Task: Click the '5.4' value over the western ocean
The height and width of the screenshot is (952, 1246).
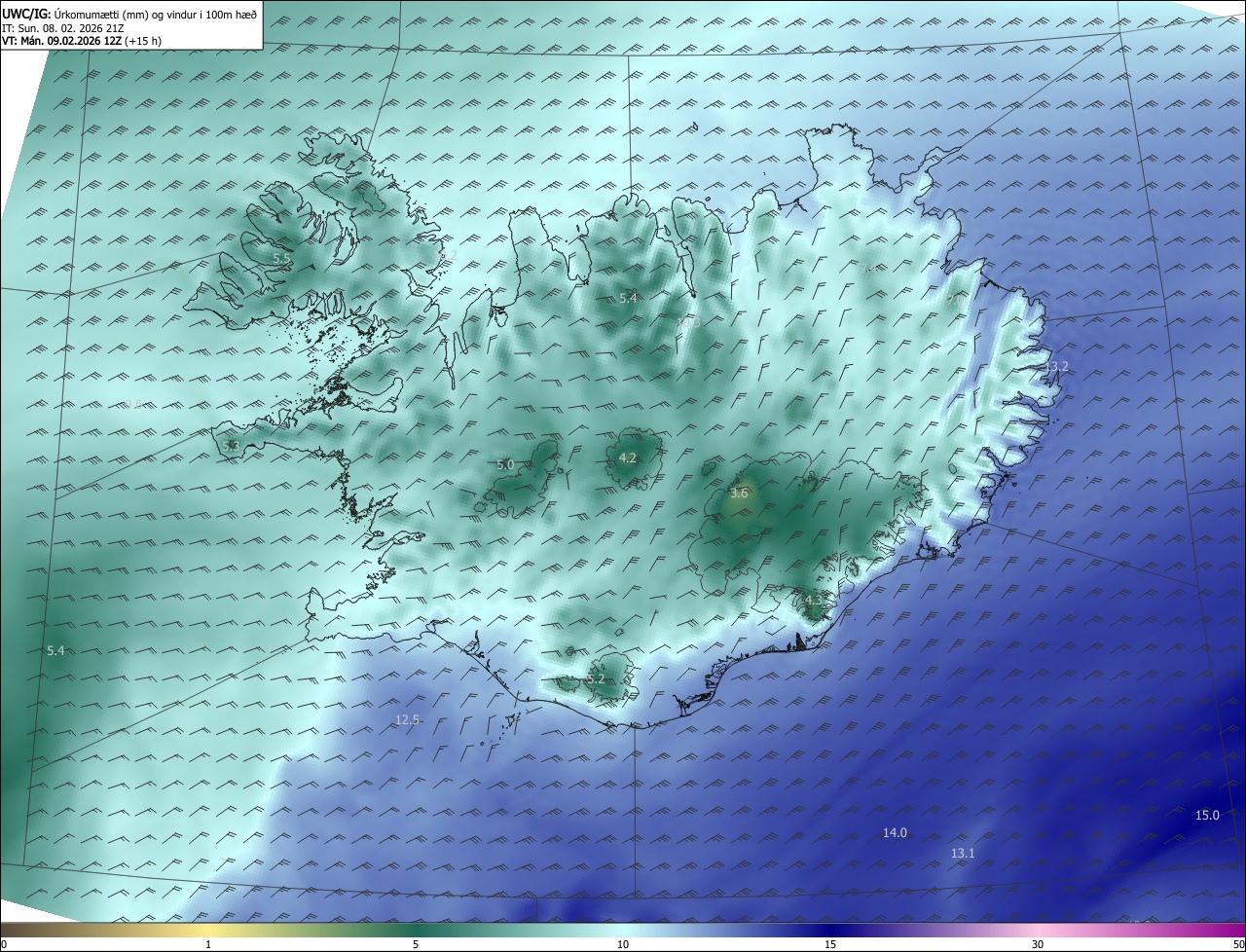Action: (x=55, y=651)
